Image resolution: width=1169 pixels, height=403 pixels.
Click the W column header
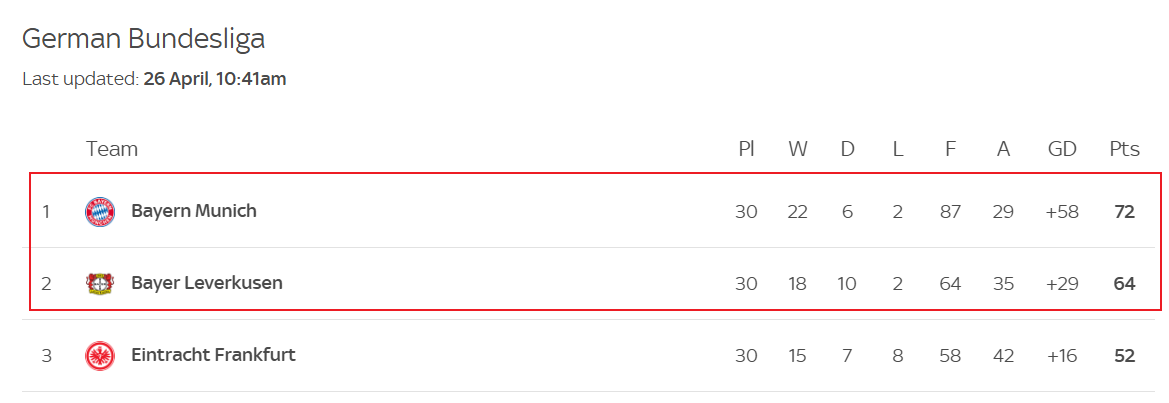tap(798, 149)
